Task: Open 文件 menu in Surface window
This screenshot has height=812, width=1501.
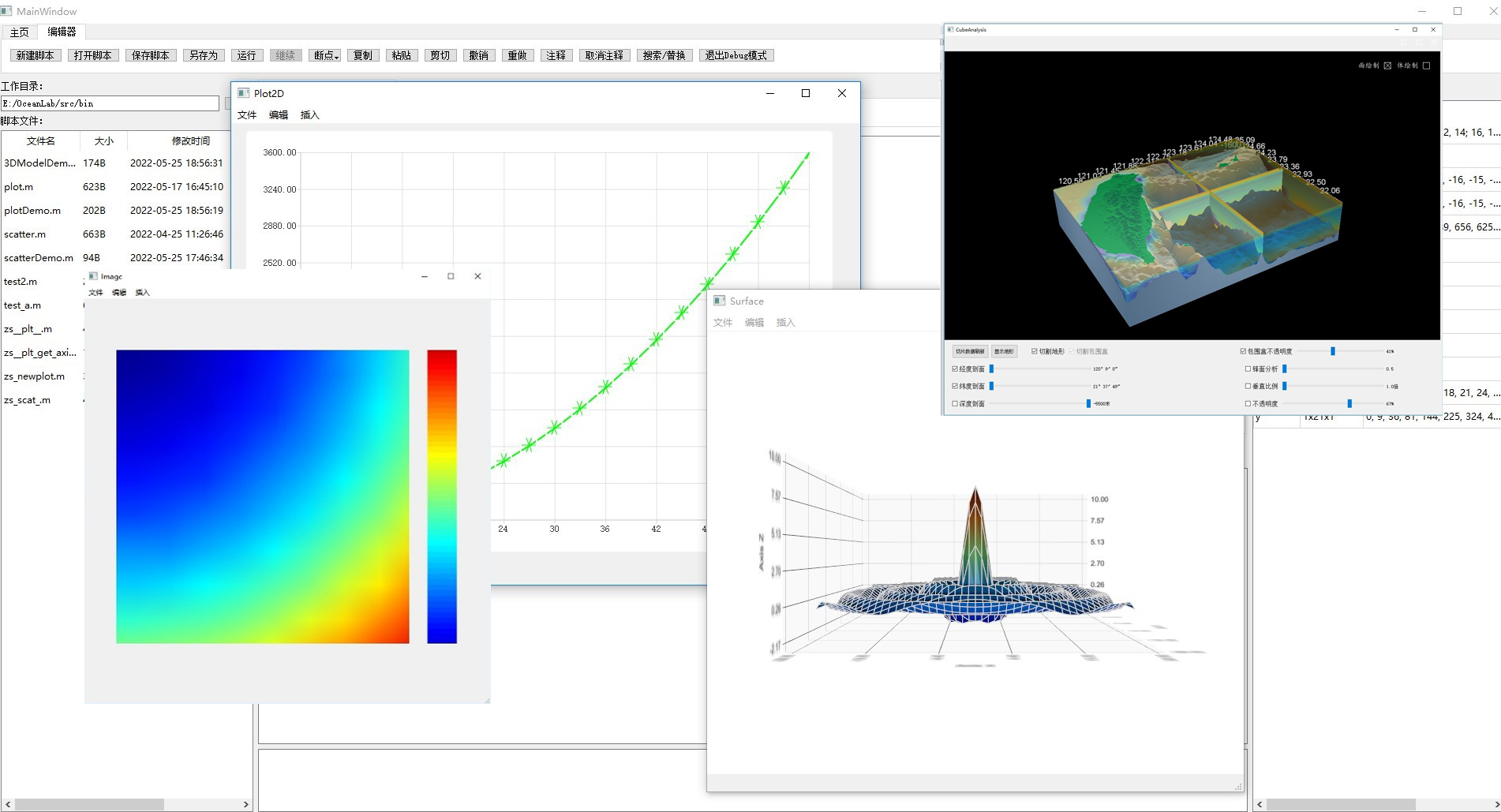Action: [723, 323]
